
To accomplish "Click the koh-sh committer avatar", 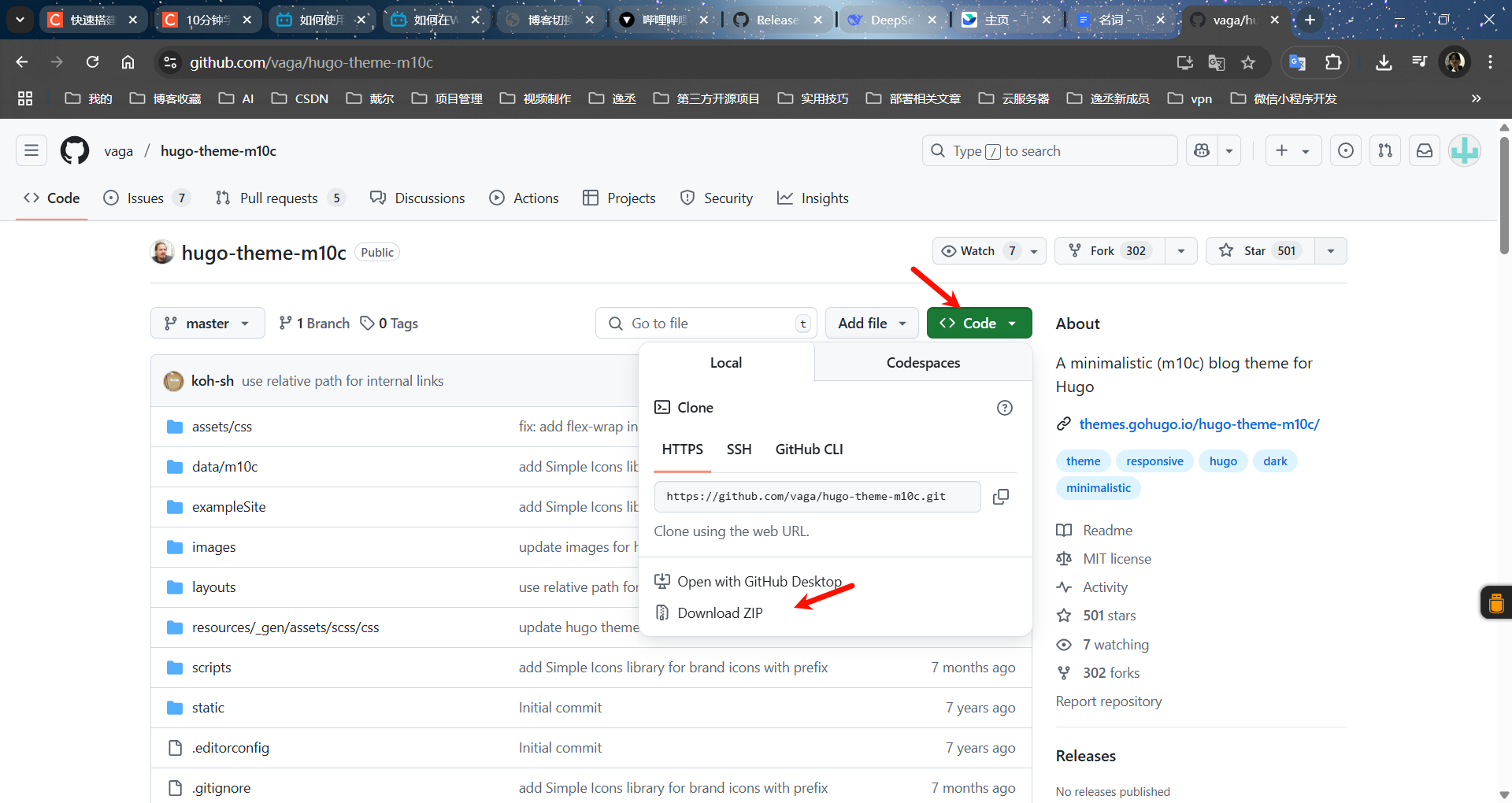I will point(173,381).
